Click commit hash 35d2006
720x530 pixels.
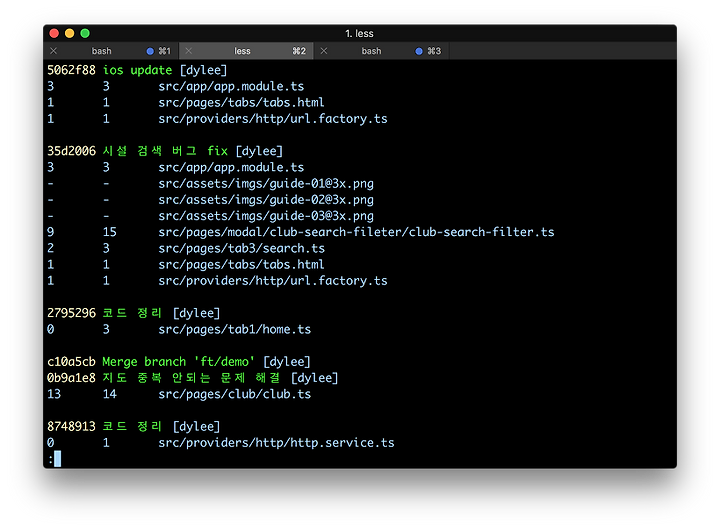coord(71,151)
